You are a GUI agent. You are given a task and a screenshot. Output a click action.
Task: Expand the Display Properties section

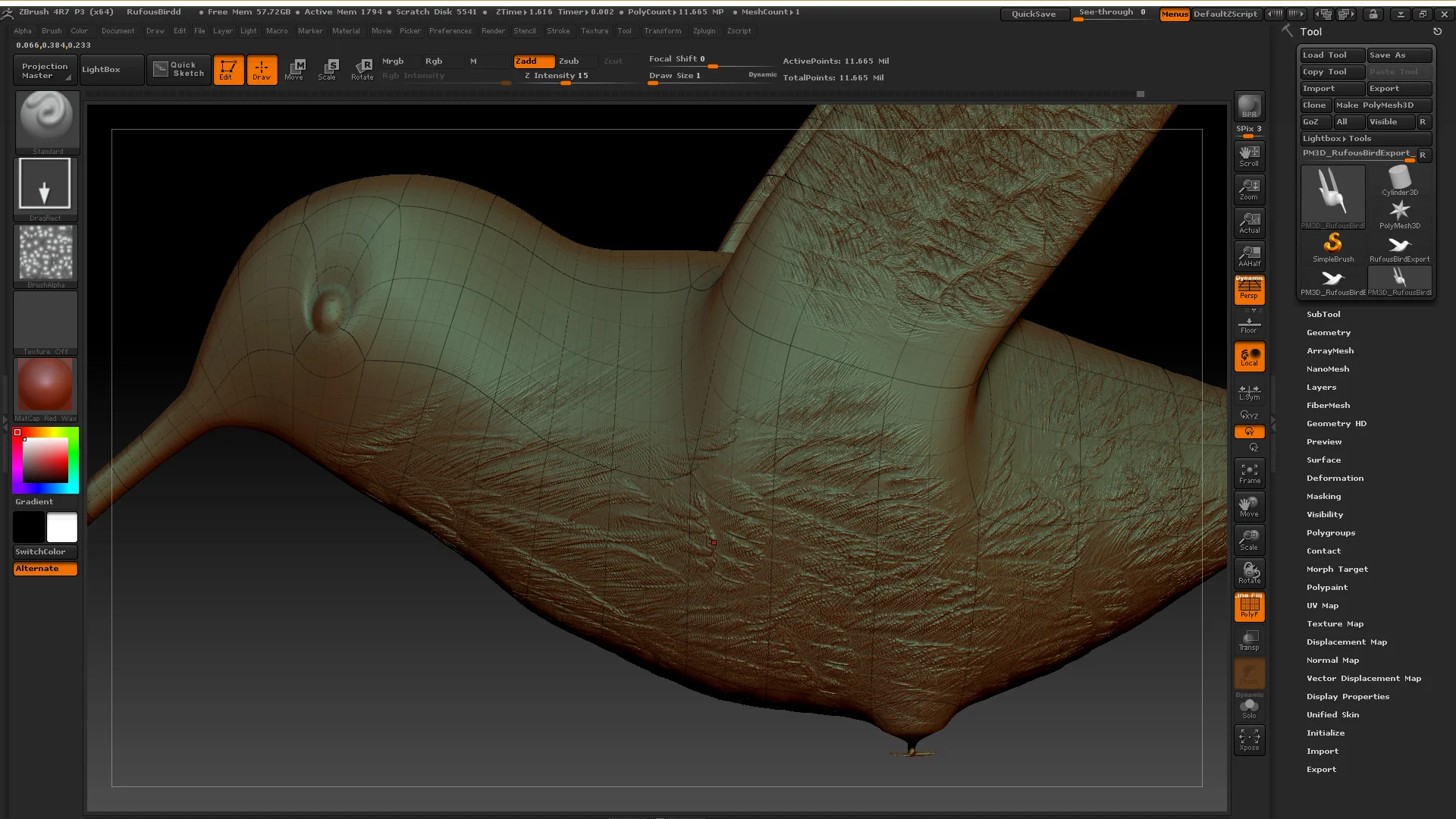coord(1348,696)
